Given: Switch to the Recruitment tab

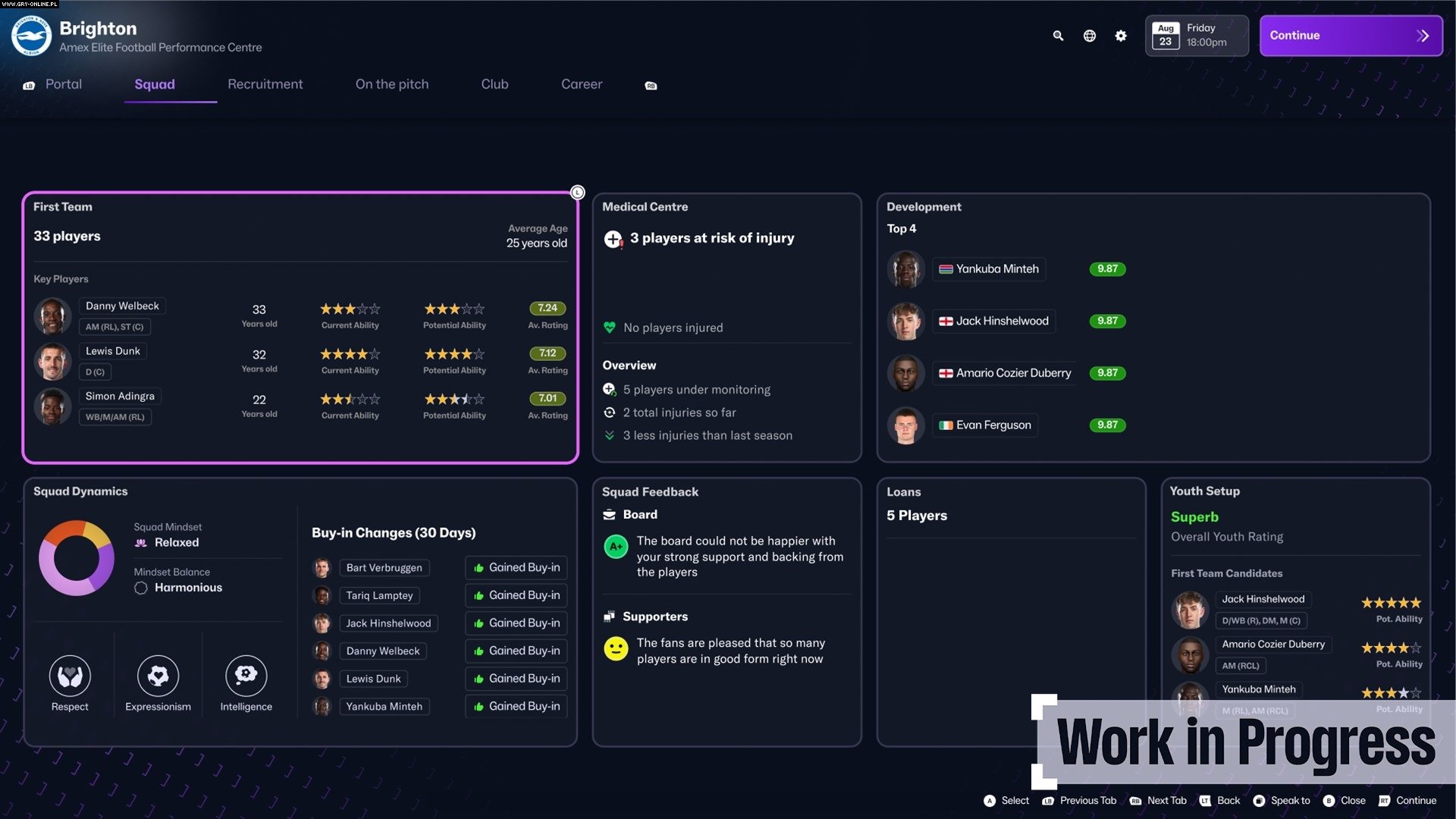Looking at the screenshot, I should [265, 84].
